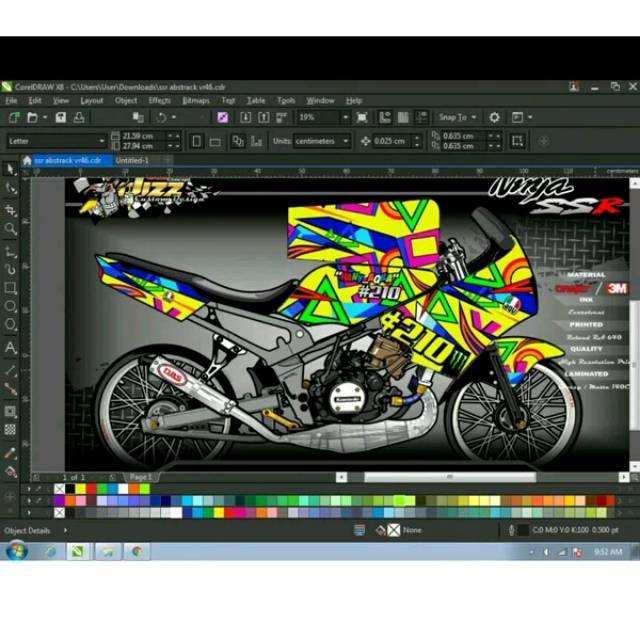
Task: Toggle Show Guidelines button
Action: point(421,118)
